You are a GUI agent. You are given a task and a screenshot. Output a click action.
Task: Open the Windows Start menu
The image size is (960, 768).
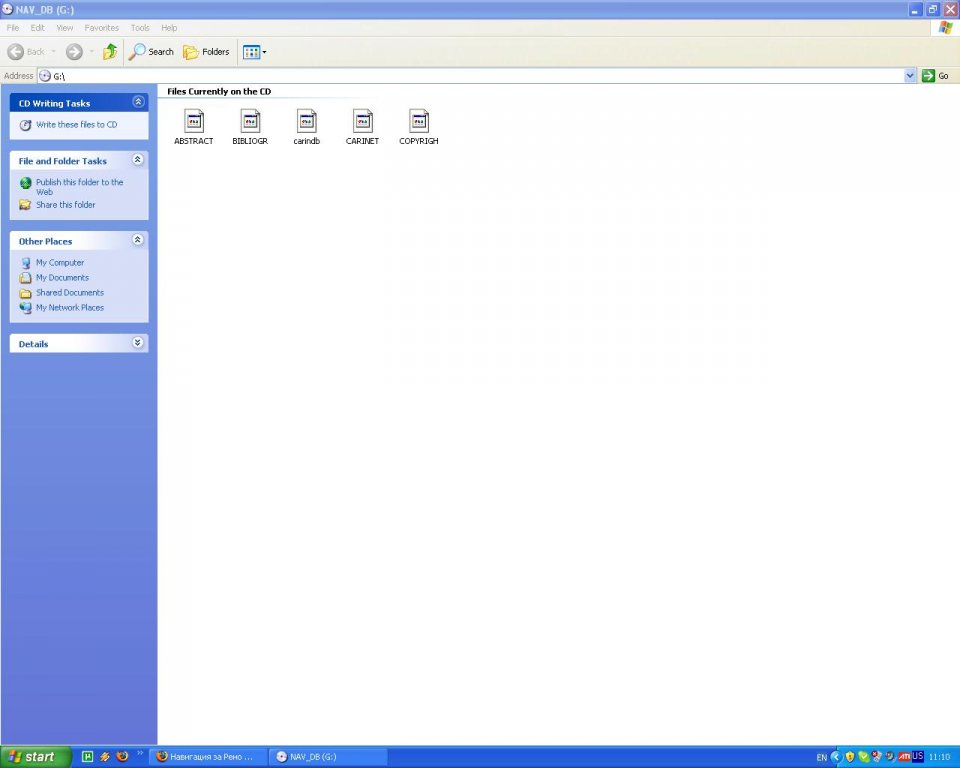[36, 757]
